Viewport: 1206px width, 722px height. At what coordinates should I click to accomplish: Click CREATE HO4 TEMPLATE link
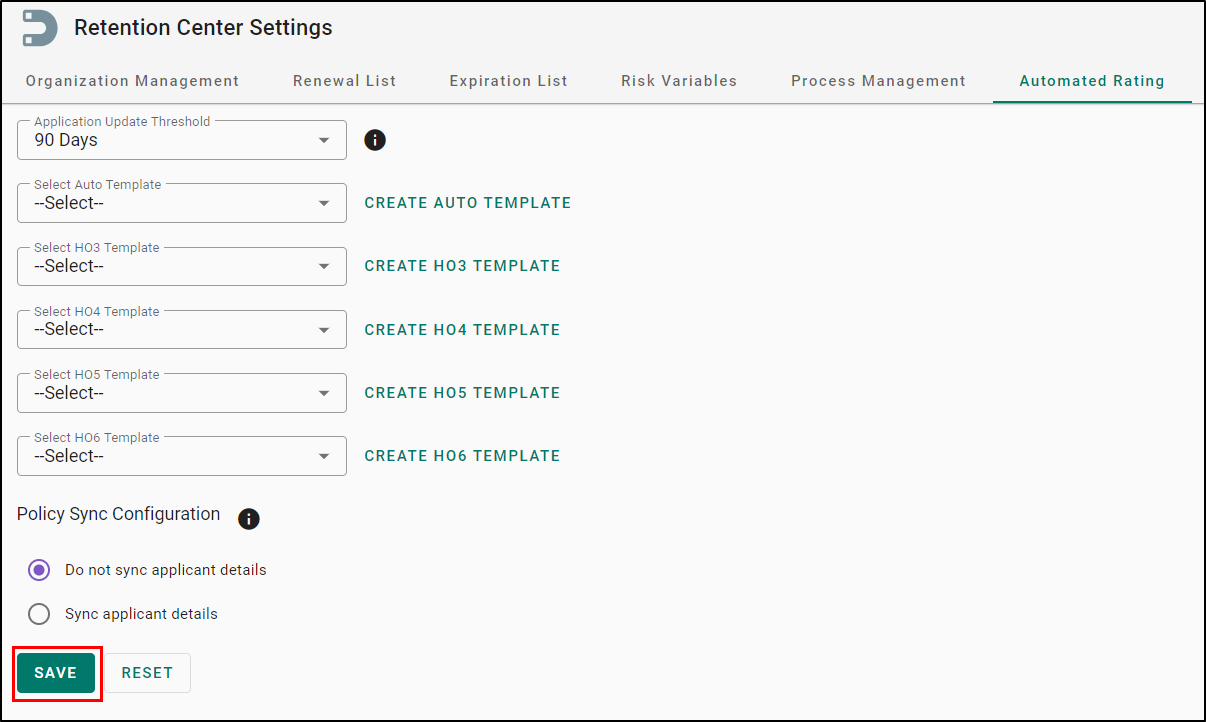(462, 330)
